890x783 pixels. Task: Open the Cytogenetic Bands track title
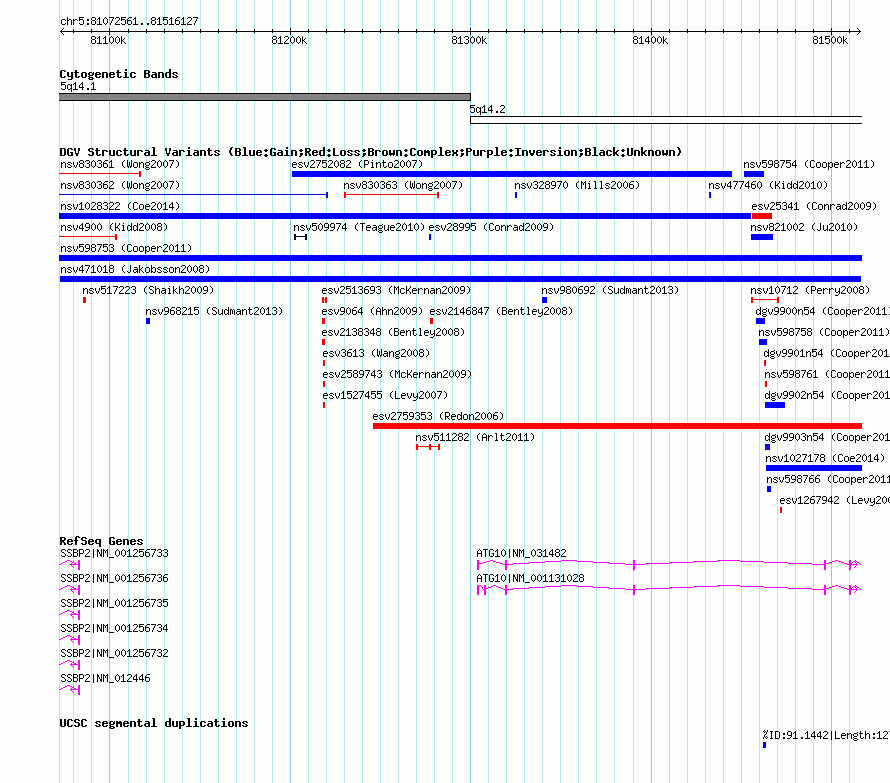point(119,74)
